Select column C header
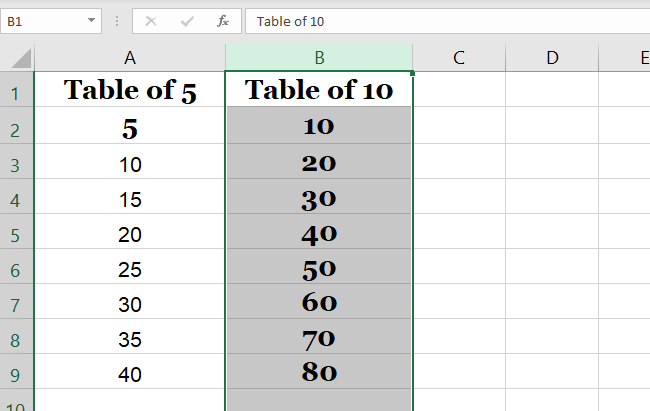 (x=459, y=58)
